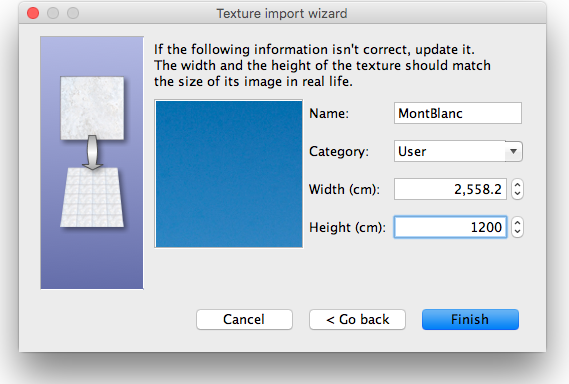Click the tiled floor grid illustration
569x384 pixels.
[92, 197]
